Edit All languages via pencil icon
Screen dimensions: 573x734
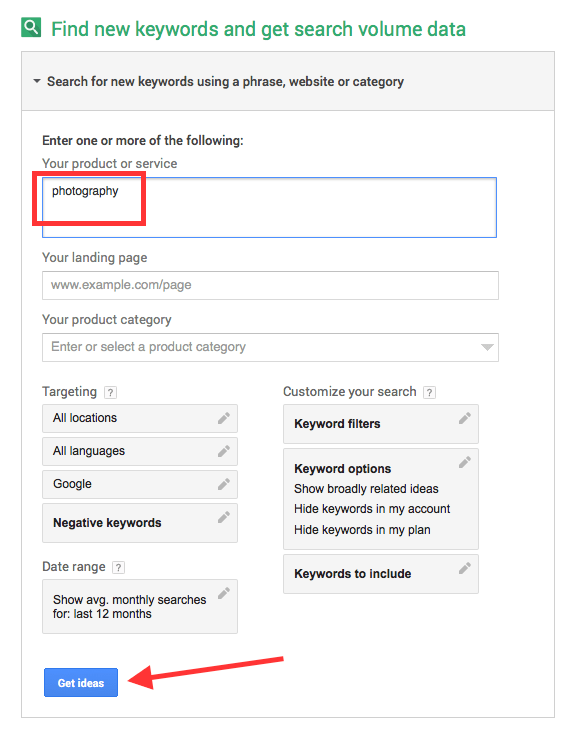click(224, 451)
